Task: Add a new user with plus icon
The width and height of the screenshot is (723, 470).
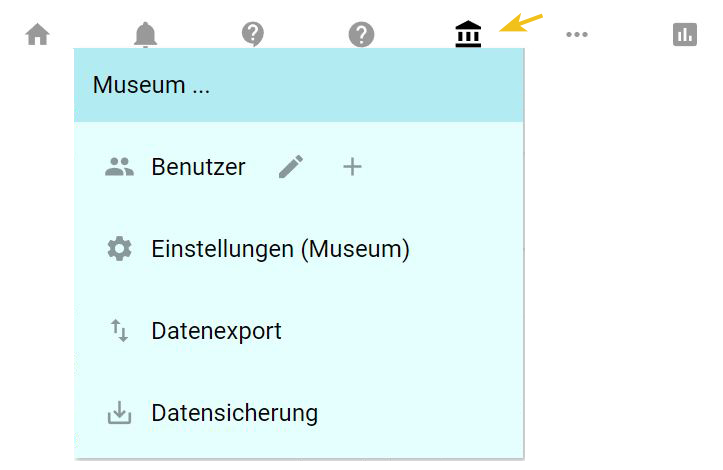Action: tap(352, 167)
